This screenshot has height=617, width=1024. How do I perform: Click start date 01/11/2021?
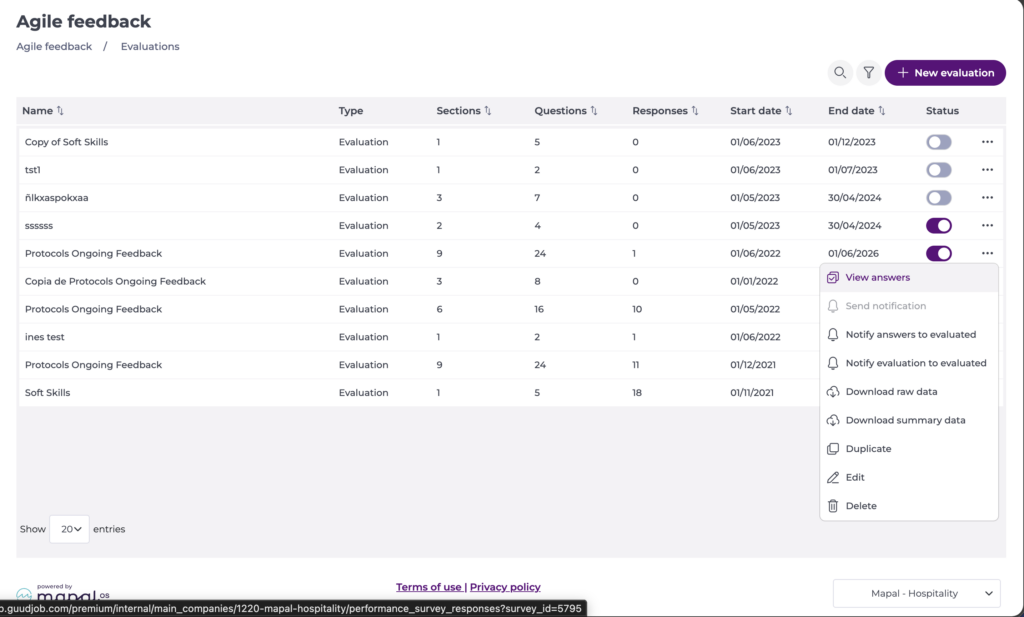tap(752, 392)
